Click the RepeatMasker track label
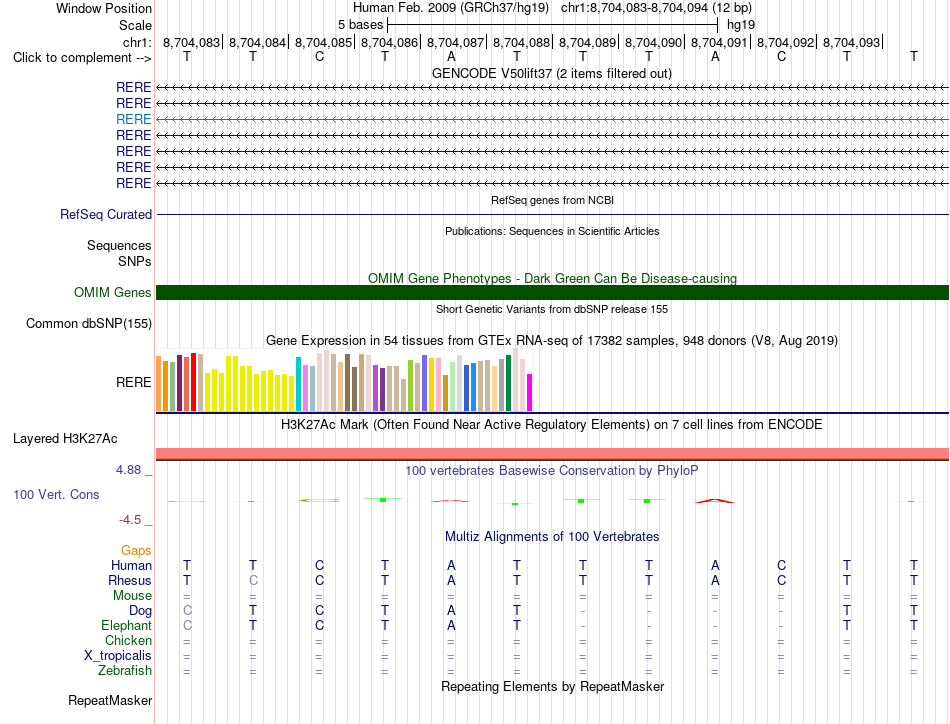Viewport: 950px width, 724px height. pos(110,700)
